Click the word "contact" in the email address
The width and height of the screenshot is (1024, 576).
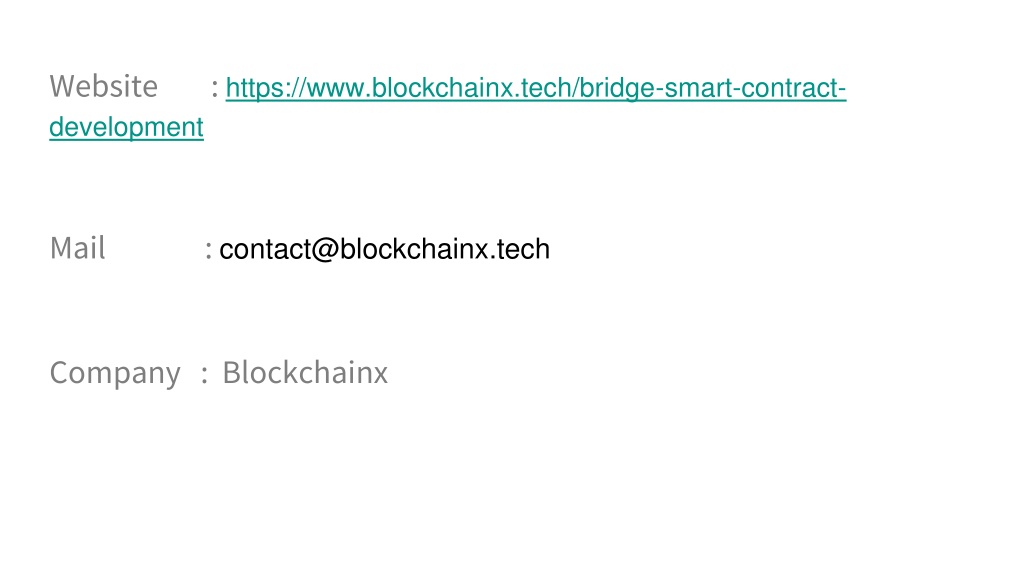(265, 249)
